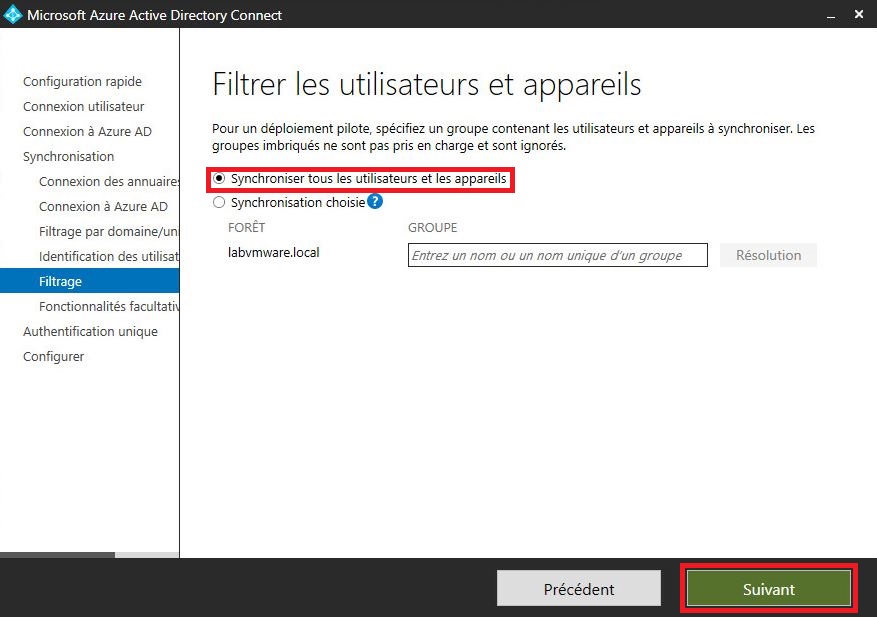This screenshot has width=877, height=617.
Task: Click the sidebar horizontal scrollbar thumb
Action: click(x=58, y=555)
